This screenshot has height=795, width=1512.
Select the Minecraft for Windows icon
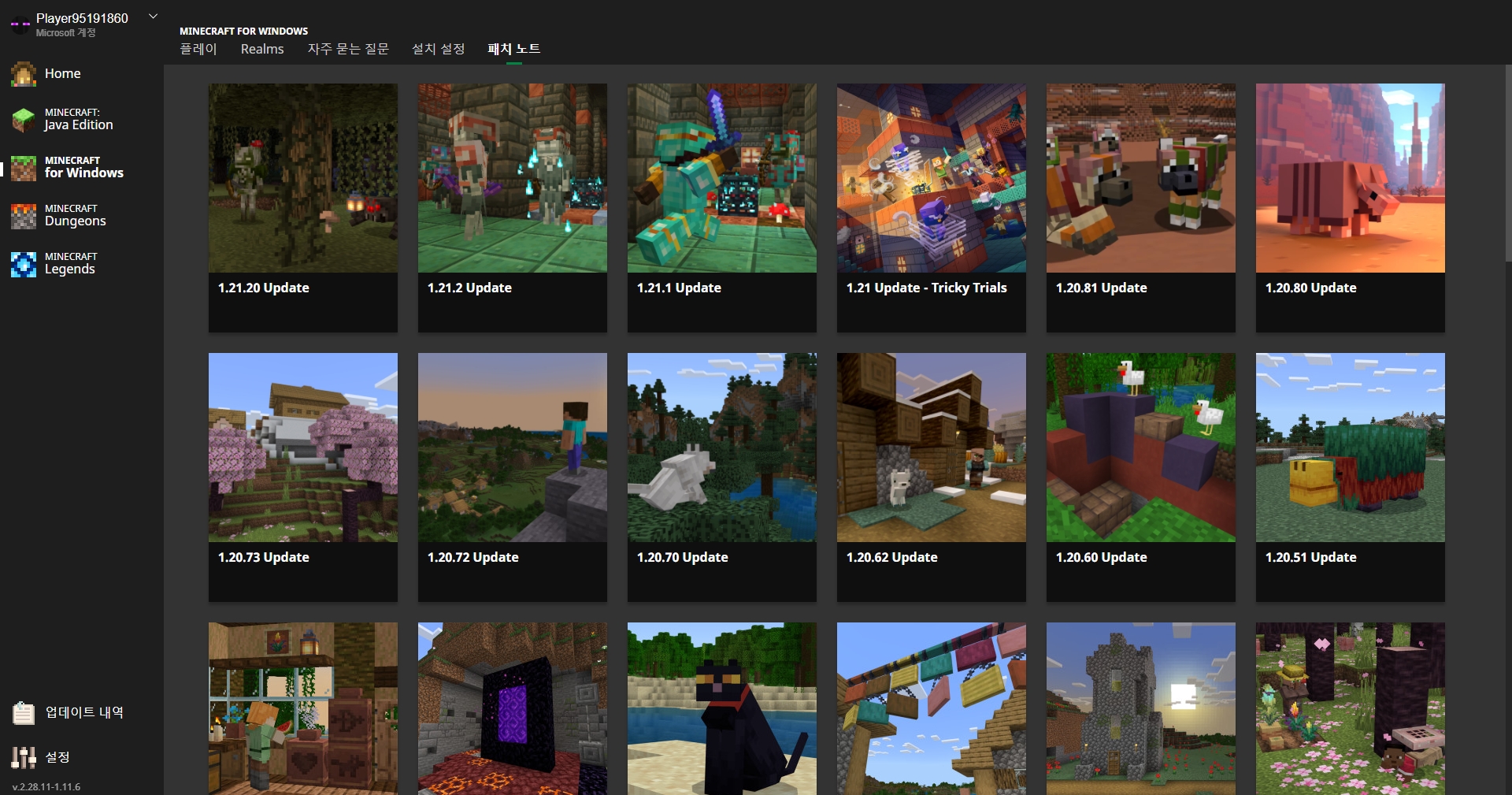tap(24, 168)
